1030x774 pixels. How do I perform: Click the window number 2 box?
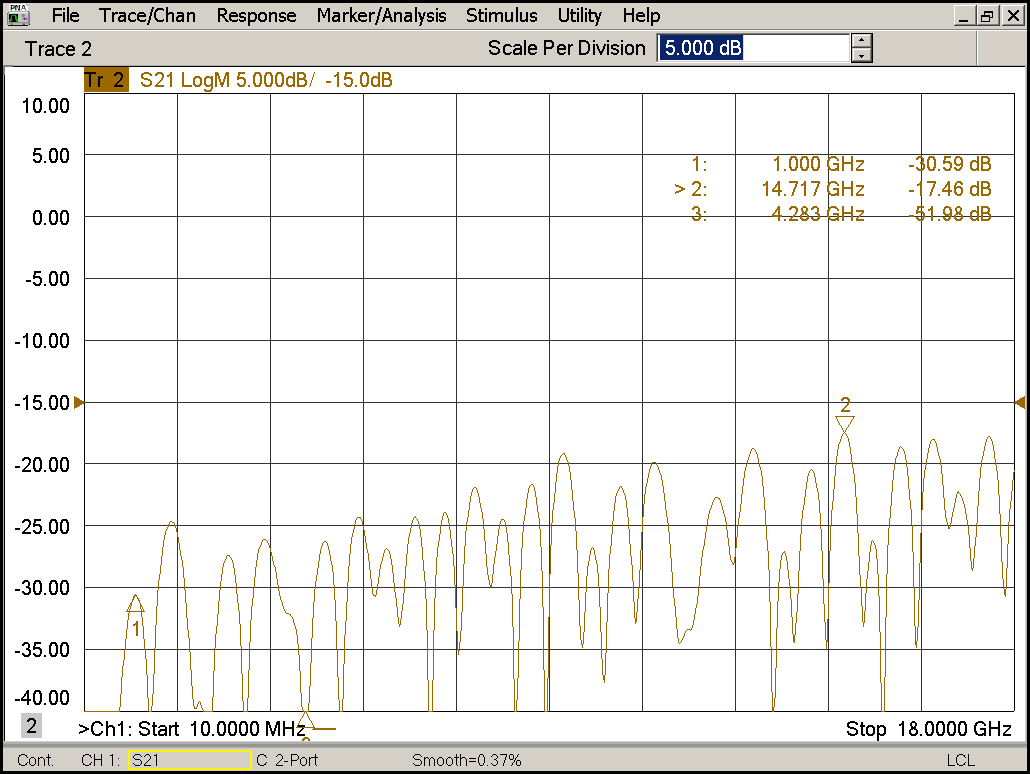(31, 725)
